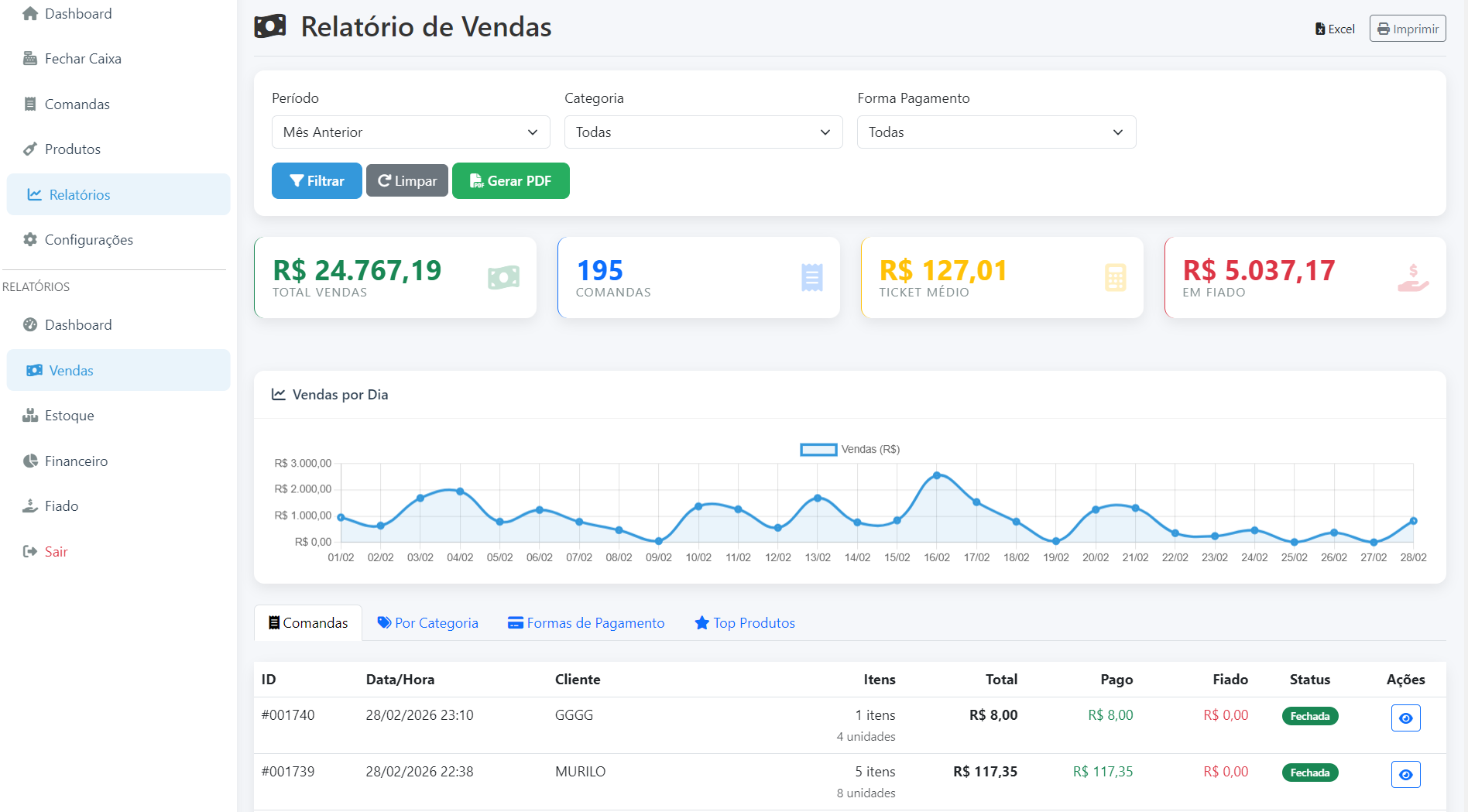
Task: Click the Fiado hand-holding-money sidebar icon
Action: tap(30, 506)
